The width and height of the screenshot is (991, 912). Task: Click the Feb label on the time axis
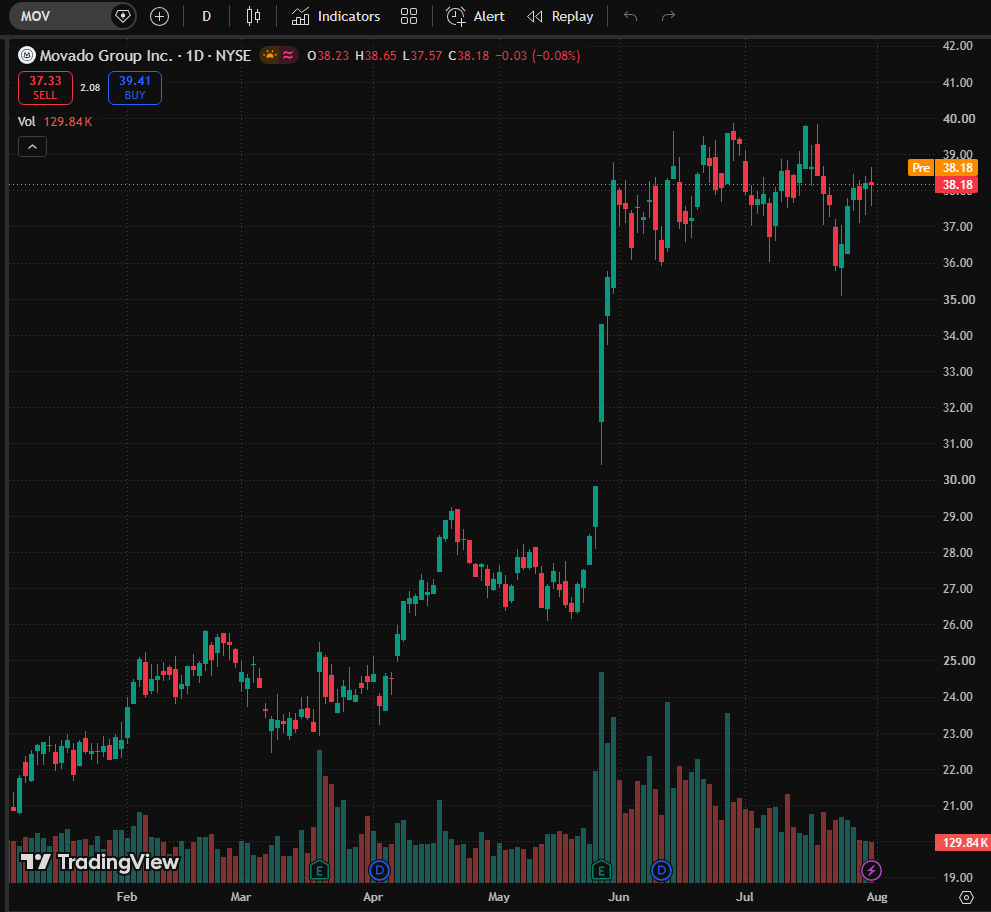pos(126,897)
